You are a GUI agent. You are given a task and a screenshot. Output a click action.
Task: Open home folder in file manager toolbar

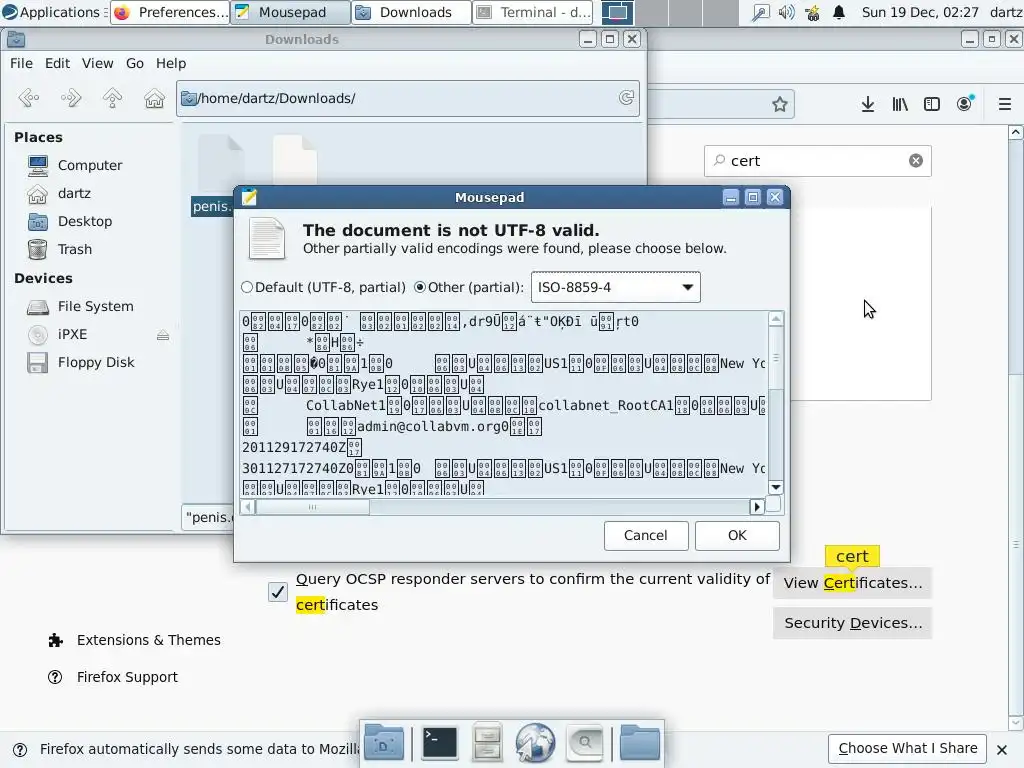click(154, 98)
